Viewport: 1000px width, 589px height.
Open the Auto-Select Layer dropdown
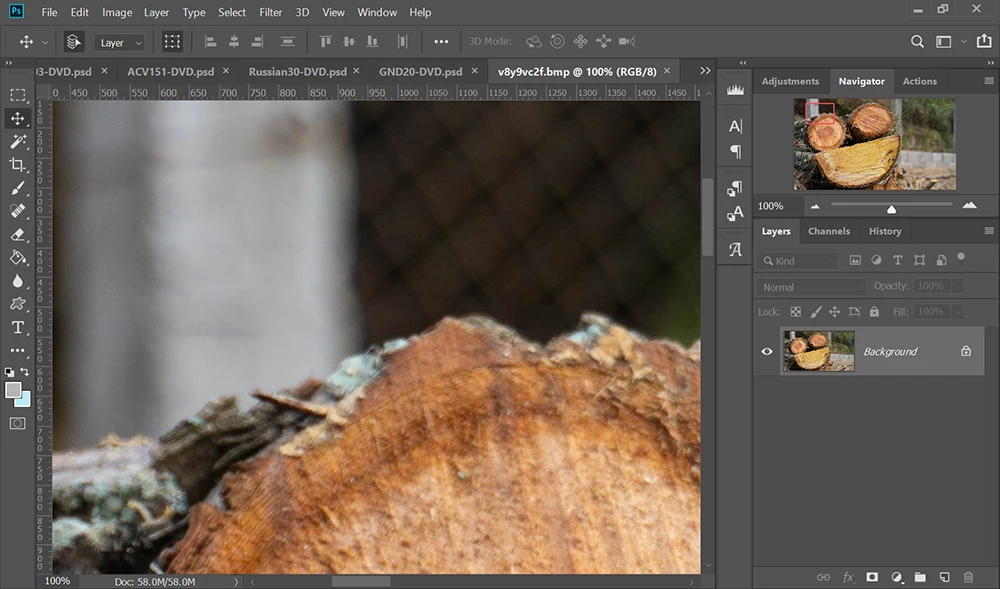point(120,43)
